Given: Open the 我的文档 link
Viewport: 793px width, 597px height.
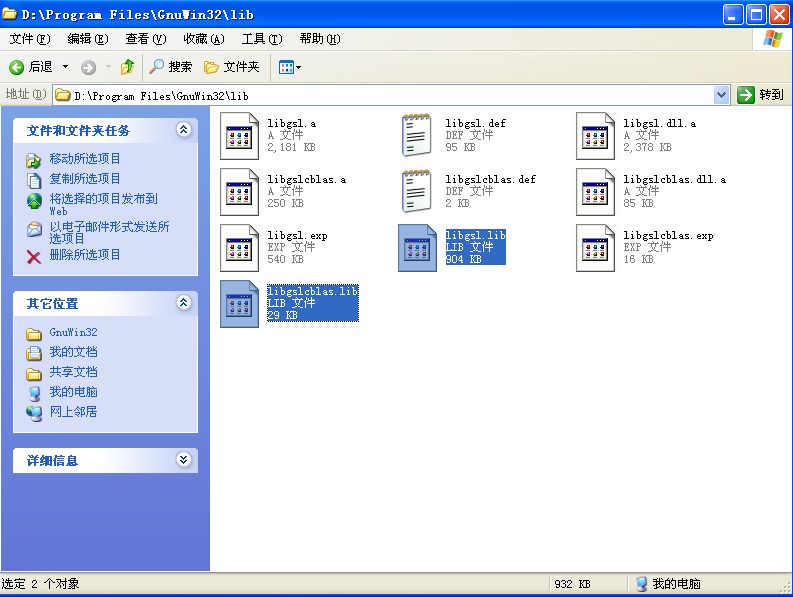Looking at the screenshot, I should 73,352.
